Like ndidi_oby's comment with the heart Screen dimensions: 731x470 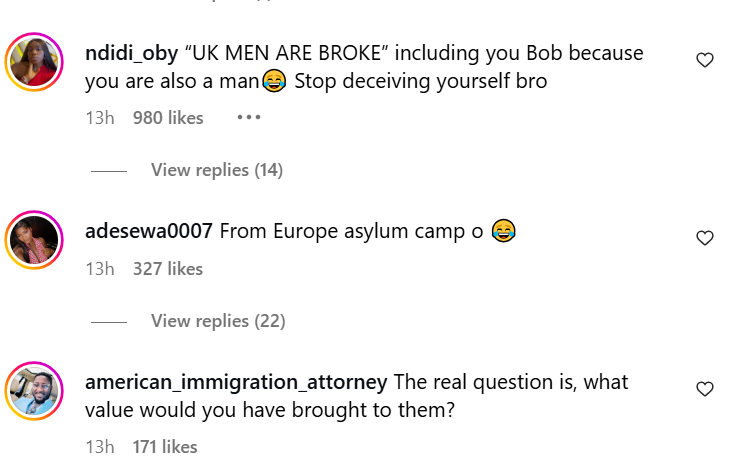pos(705,60)
